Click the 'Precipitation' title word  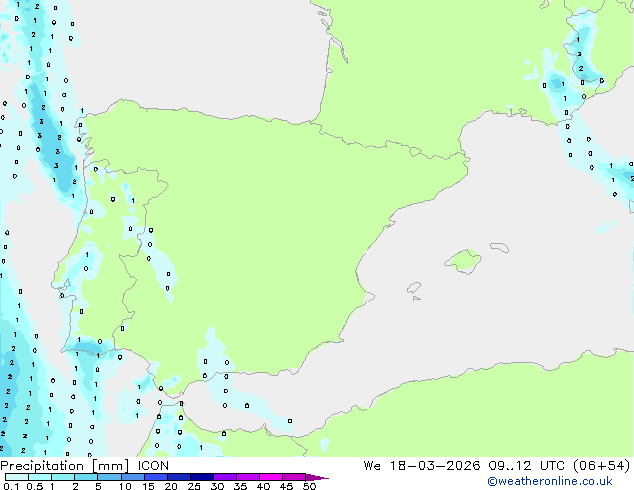tap(42, 466)
